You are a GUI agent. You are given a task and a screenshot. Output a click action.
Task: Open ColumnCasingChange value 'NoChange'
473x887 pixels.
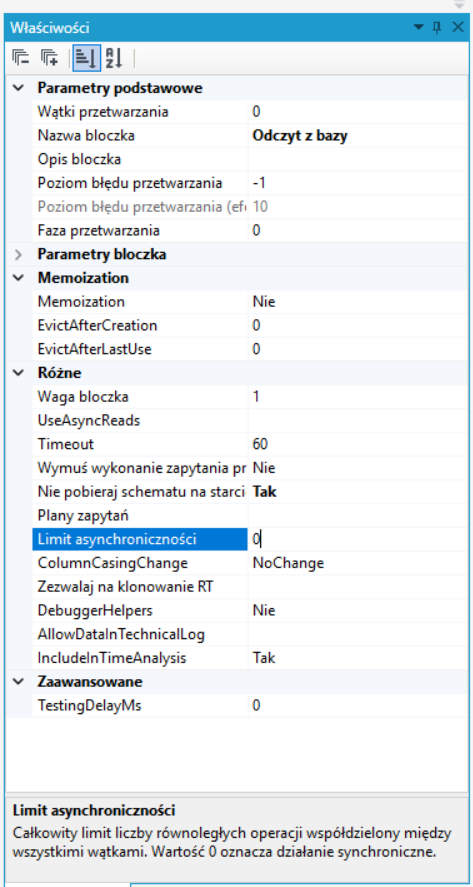point(357,563)
